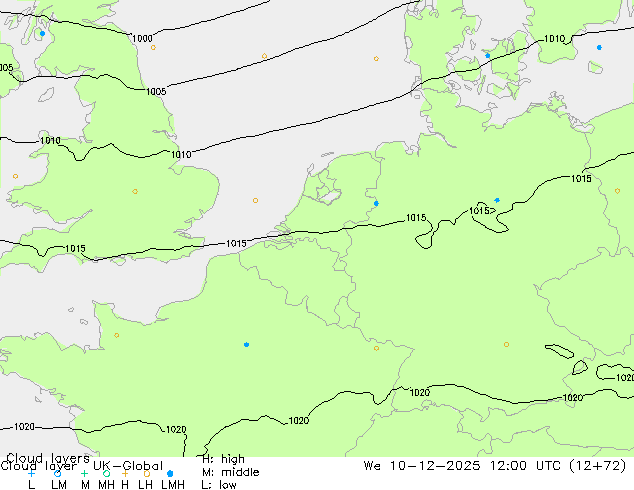Select orange circle marker over Poland
Image resolution: width=634 pixels, height=490 pixels.
pos(617,191)
